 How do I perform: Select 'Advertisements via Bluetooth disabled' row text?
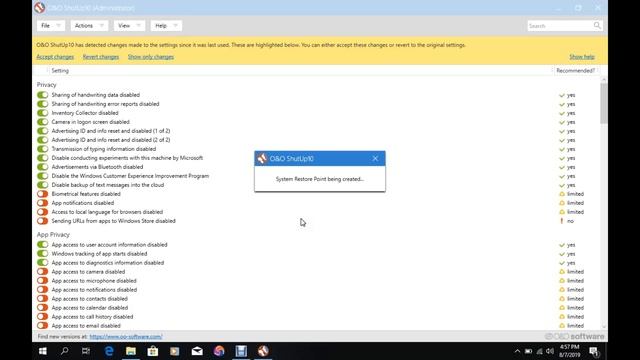97,167
